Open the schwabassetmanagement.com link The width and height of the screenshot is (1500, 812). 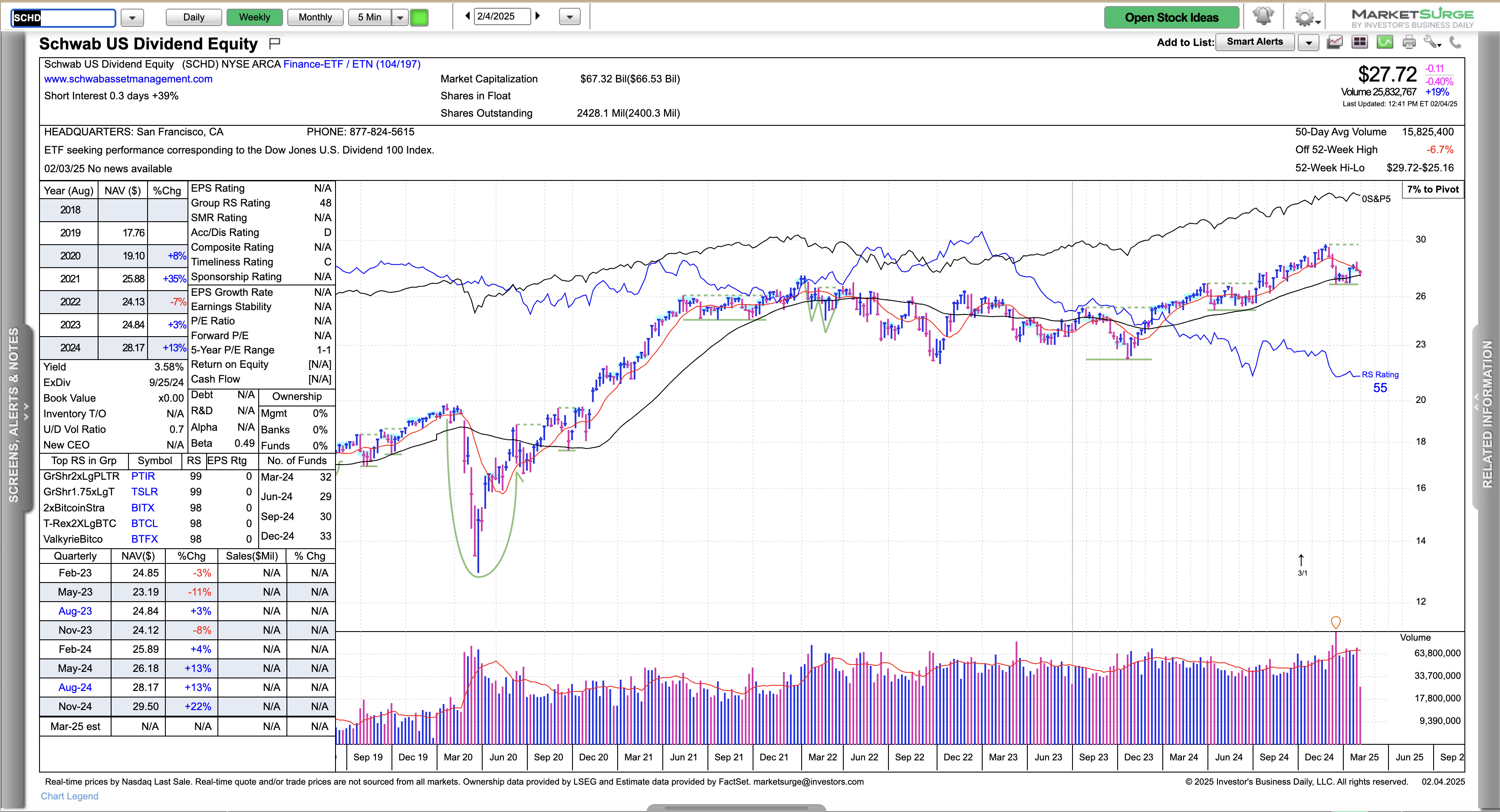coord(128,79)
